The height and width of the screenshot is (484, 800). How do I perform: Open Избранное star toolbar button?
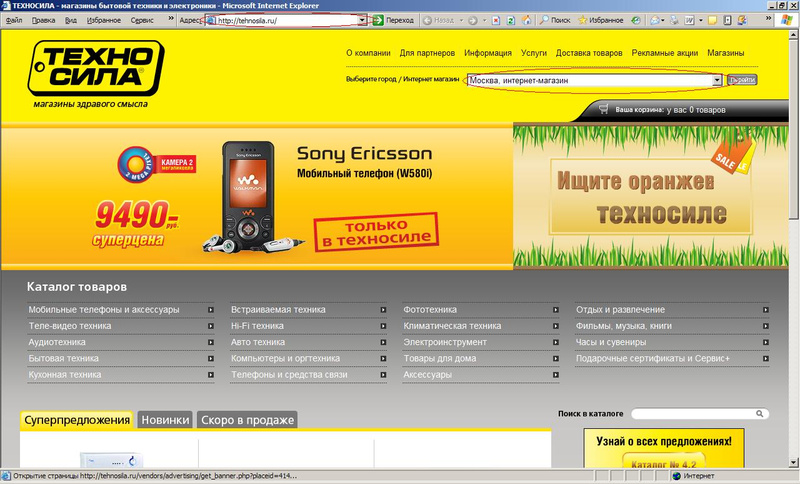[601, 20]
